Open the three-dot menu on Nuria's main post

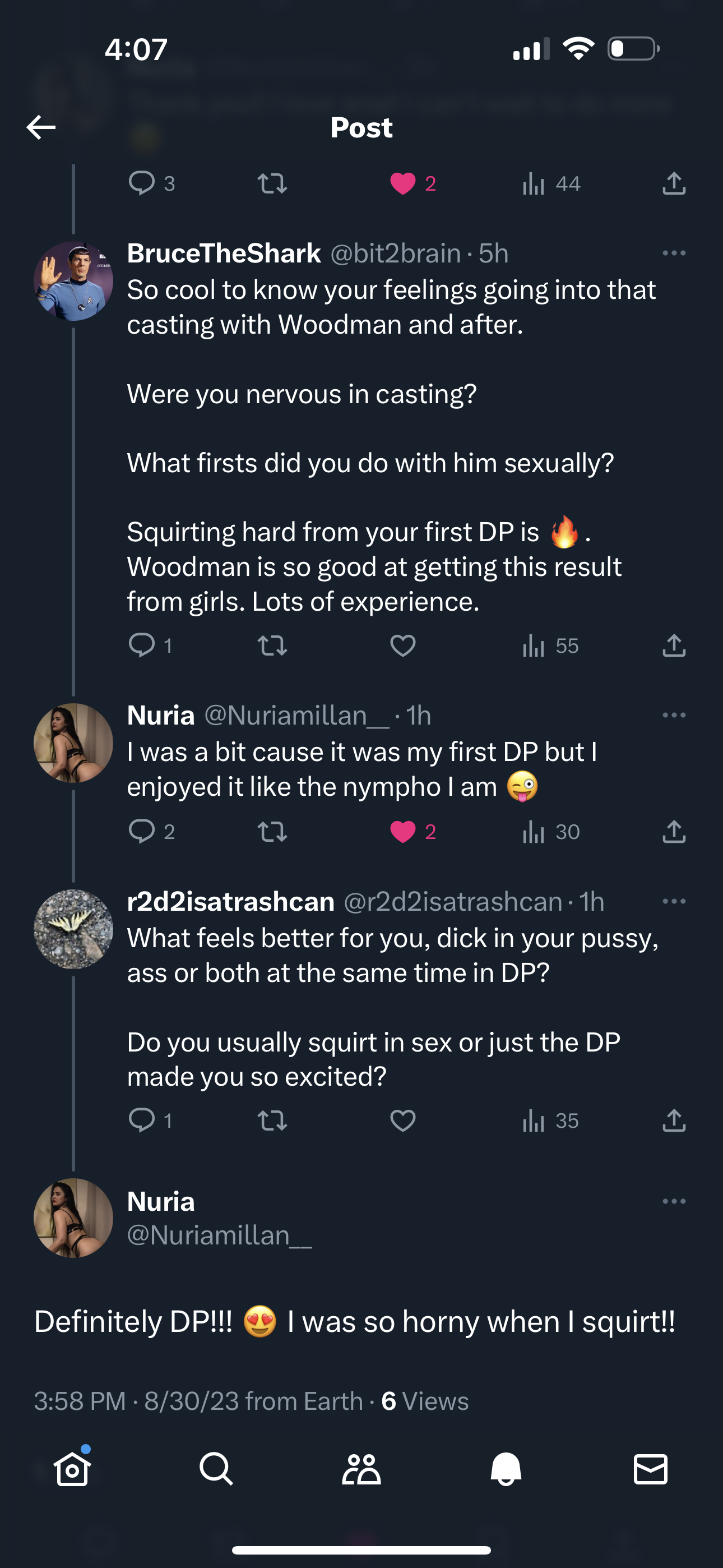tap(674, 1202)
